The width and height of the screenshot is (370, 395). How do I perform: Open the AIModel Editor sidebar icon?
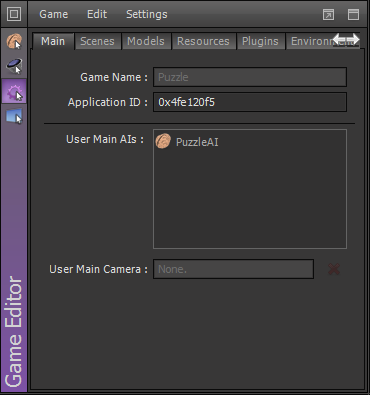(14, 42)
